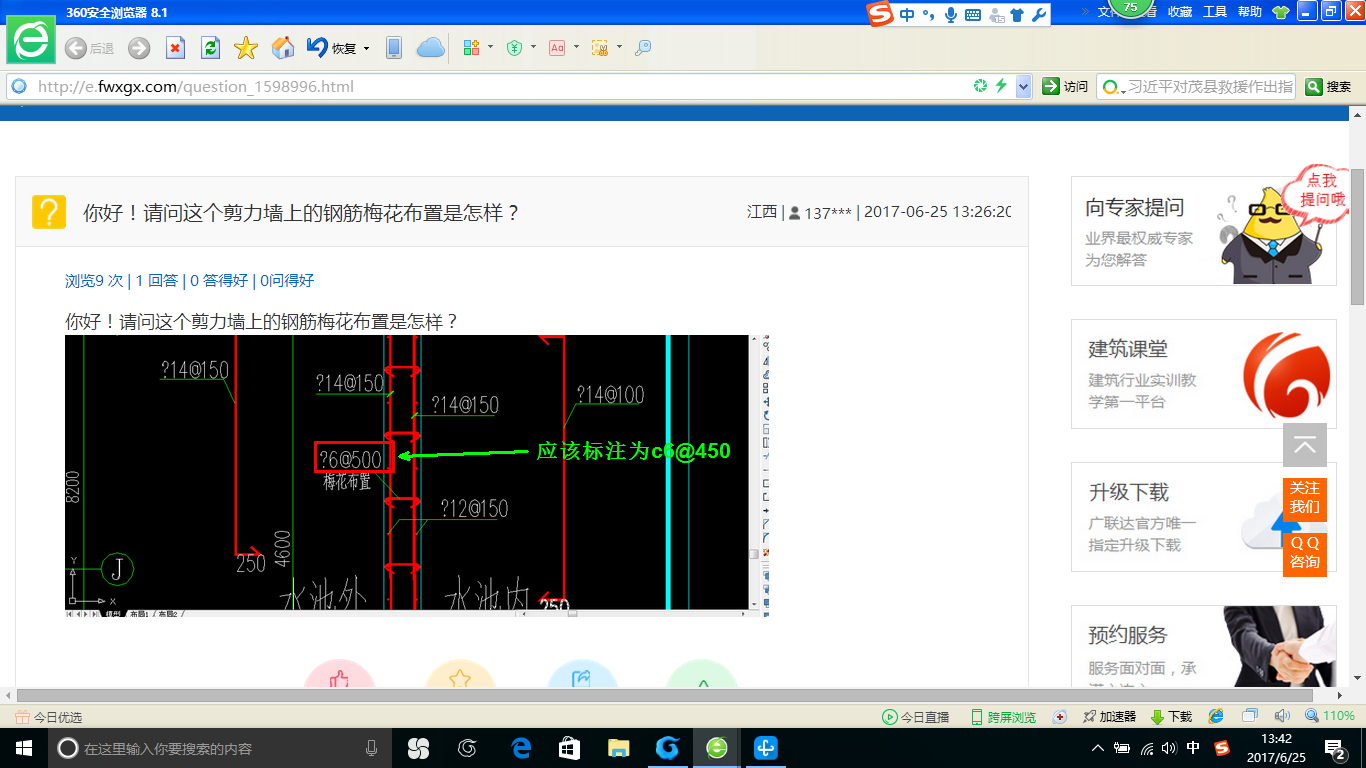Viewport: 1366px width, 768px height.
Task: Click the 今日直播 live button
Action: click(916, 717)
